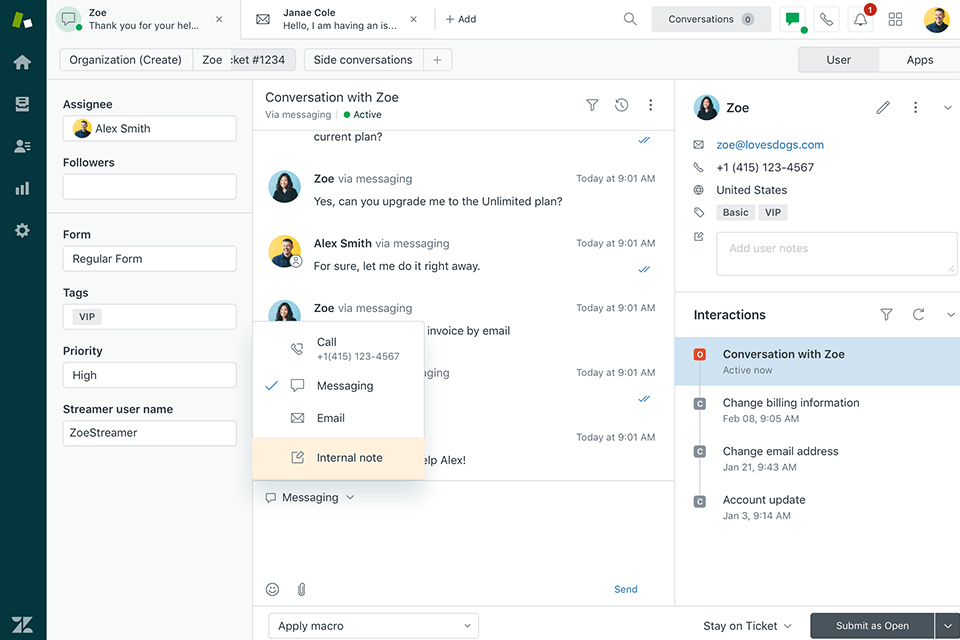This screenshot has height=640, width=960.
Task: Open the Reporting bar chart icon
Action: pos(22,188)
